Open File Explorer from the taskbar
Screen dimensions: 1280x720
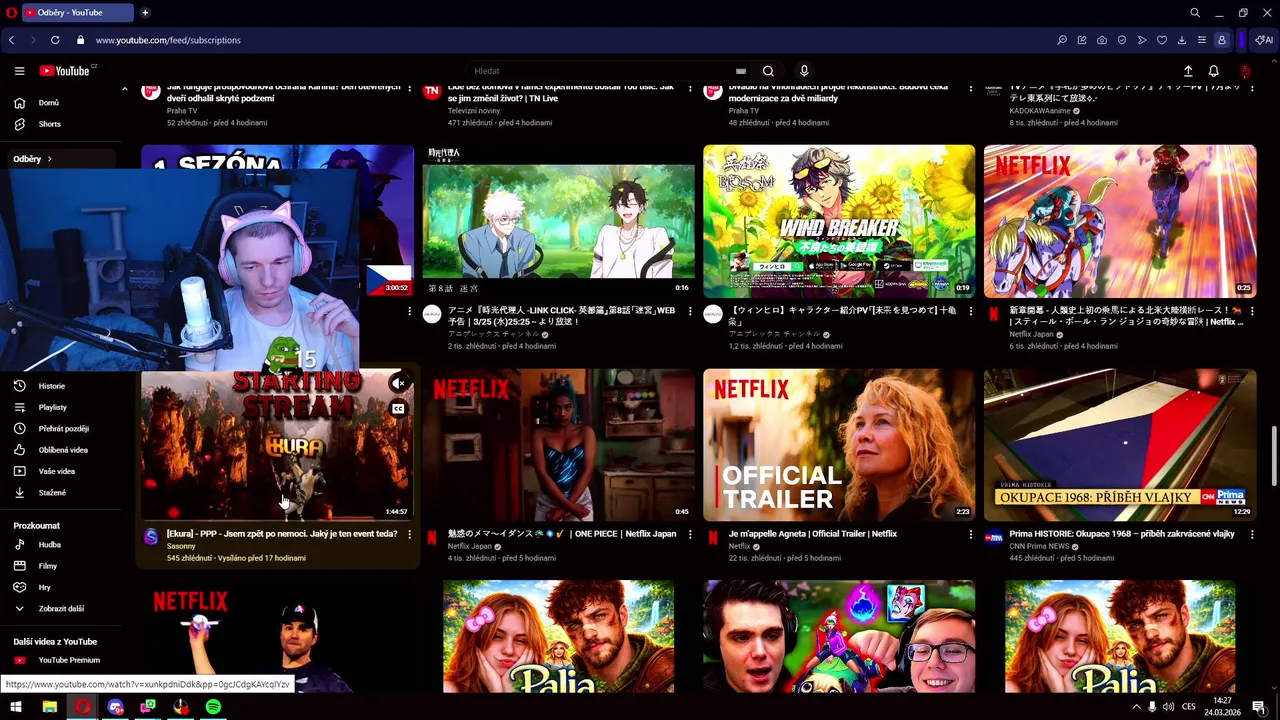coord(49,707)
